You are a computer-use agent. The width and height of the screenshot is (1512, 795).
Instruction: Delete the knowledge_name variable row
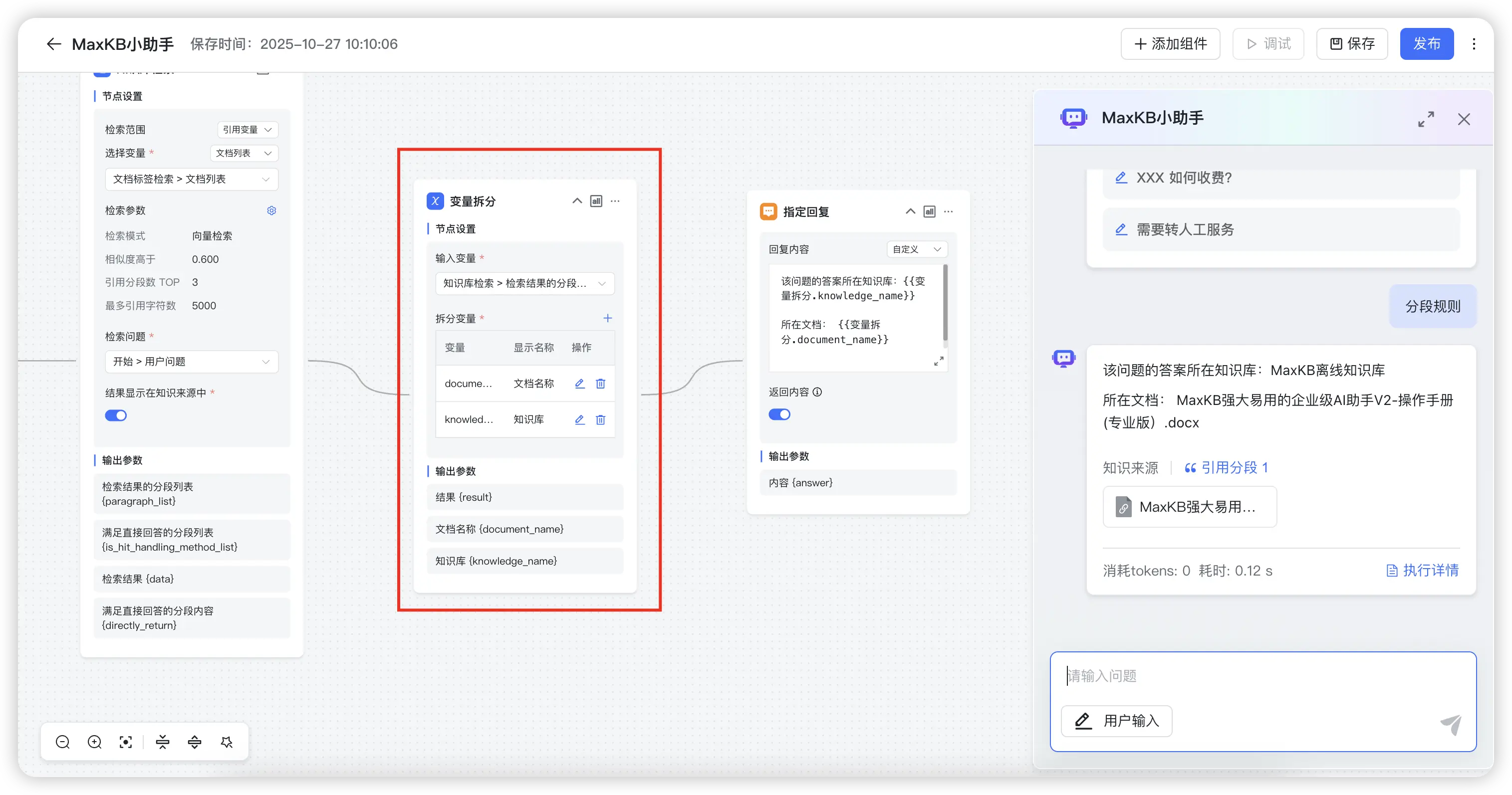(x=600, y=419)
